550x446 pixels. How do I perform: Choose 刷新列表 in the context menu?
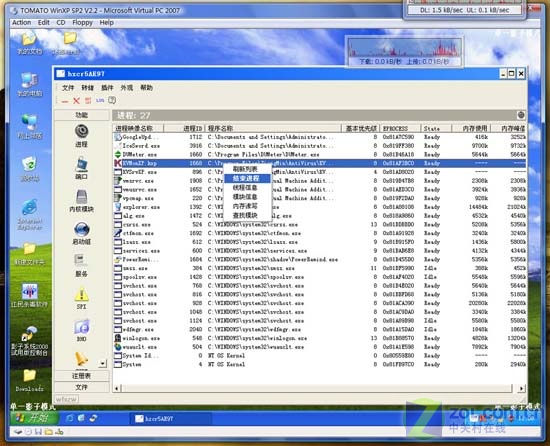coord(245,169)
